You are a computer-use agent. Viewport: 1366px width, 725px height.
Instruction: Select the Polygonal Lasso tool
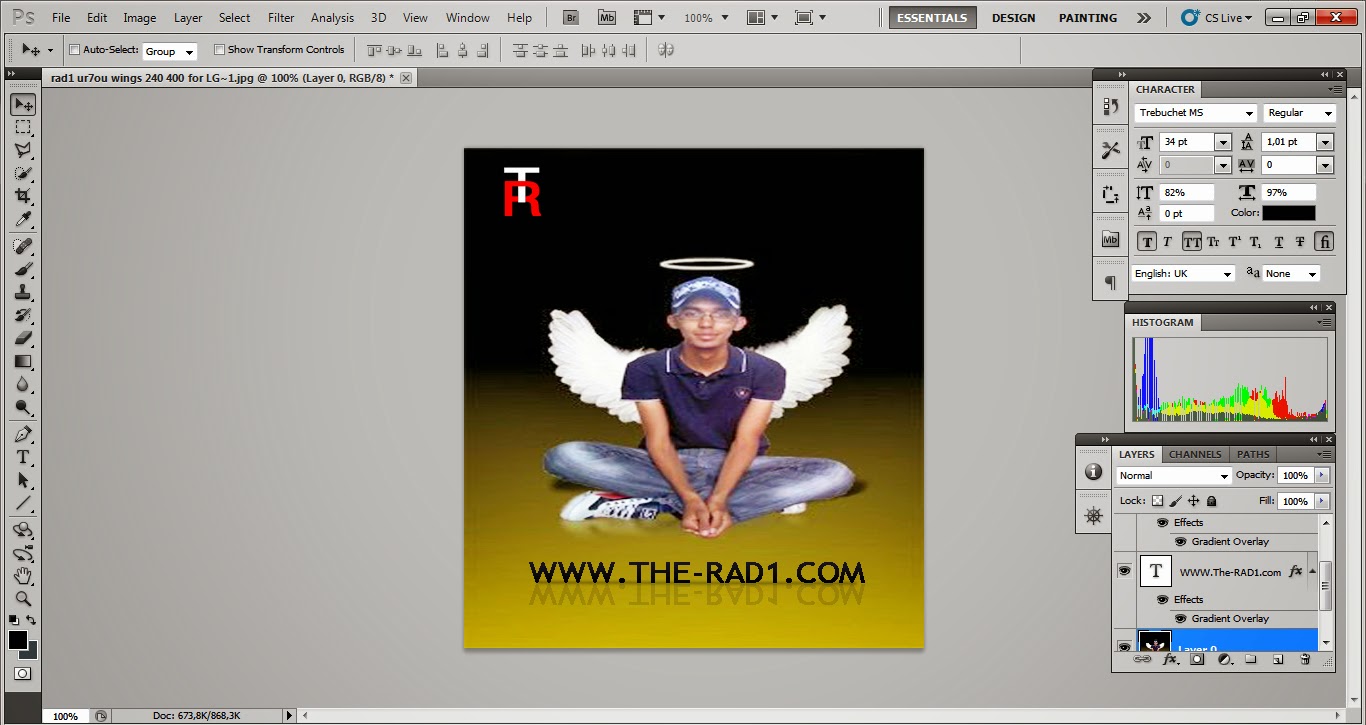click(x=22, y=150)
